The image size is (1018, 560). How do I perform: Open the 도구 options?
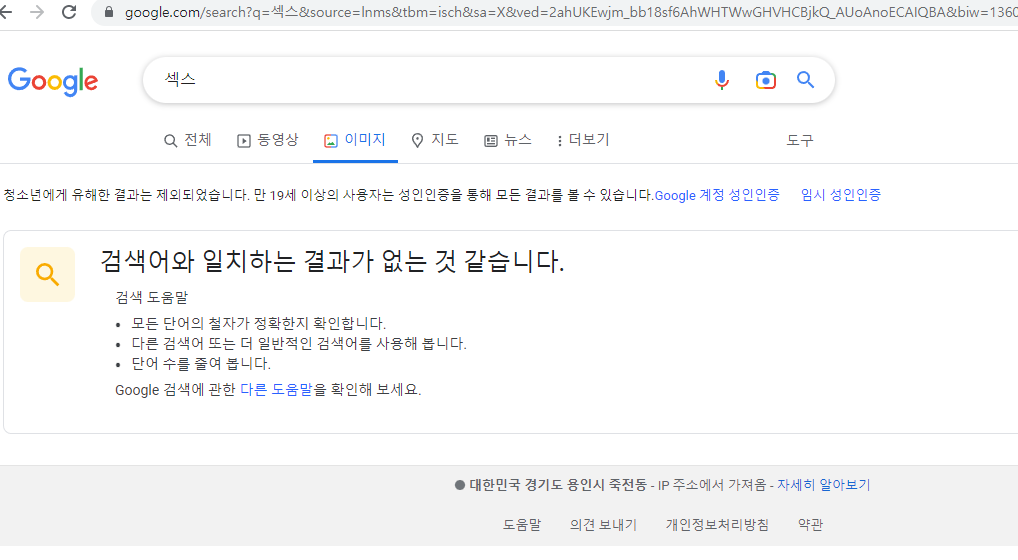click(799, 141)
